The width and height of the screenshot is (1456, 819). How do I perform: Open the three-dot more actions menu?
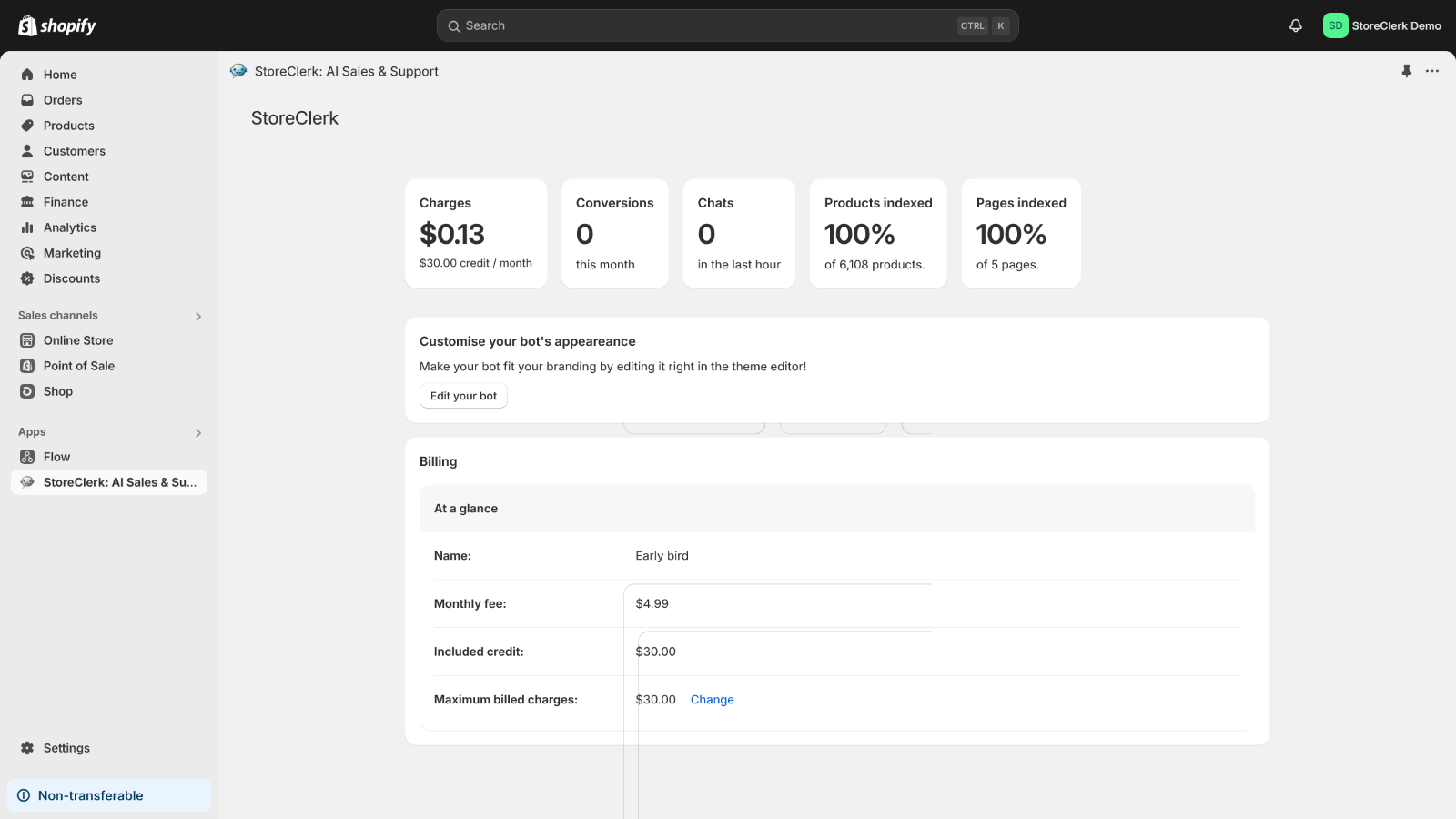click(1432, 71)
